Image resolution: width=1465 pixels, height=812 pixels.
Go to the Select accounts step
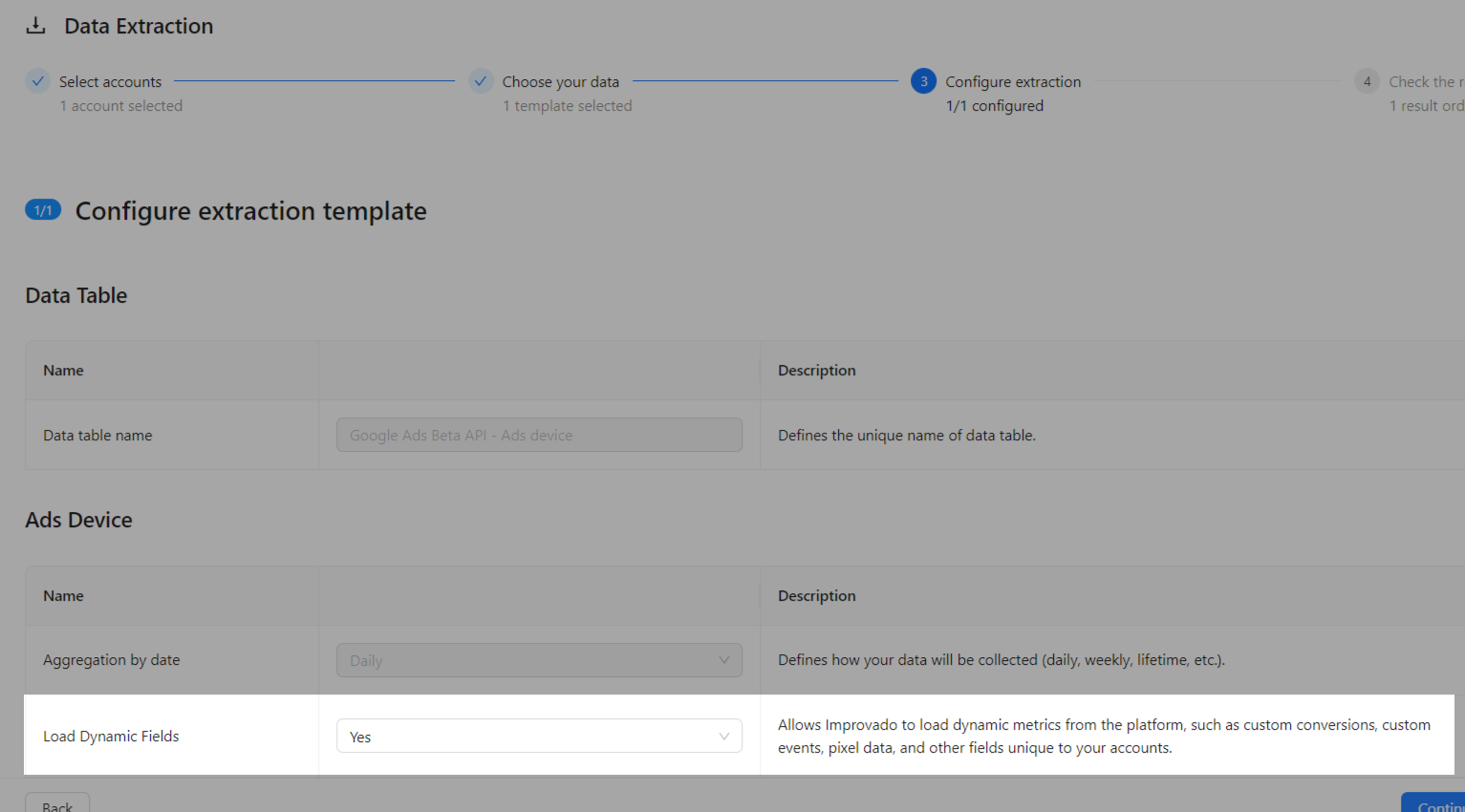110,81
